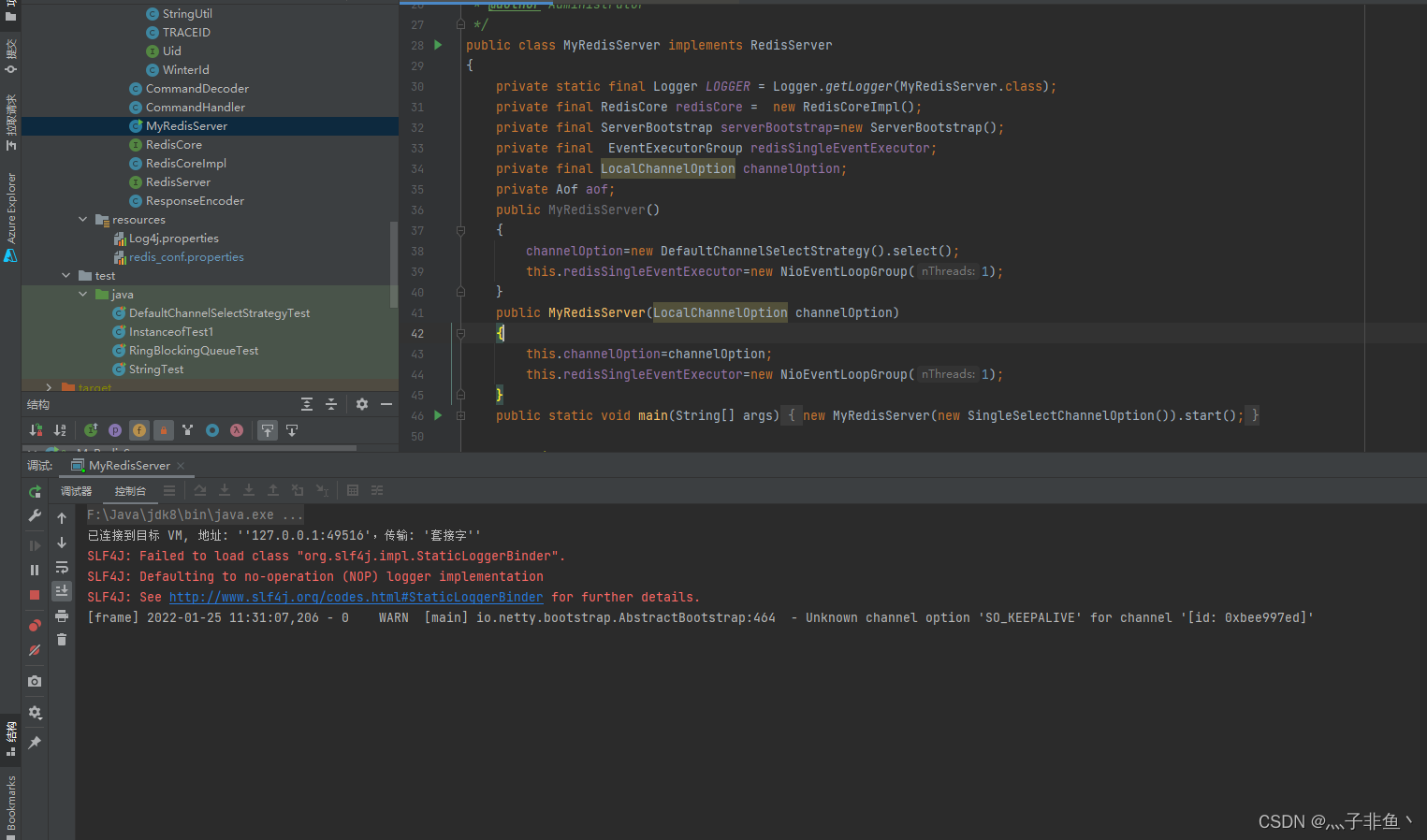Clear all console output trash icon
1427x840 pixels.
pyautogui.click(x=62, y=640)
